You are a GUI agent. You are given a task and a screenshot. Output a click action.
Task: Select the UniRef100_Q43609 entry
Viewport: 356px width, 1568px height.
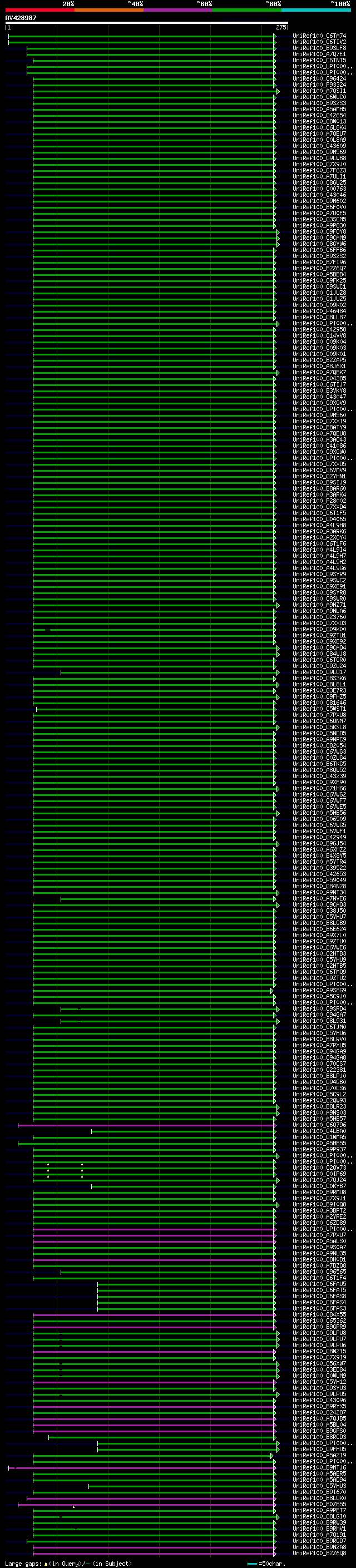click(x=319, y=146)
